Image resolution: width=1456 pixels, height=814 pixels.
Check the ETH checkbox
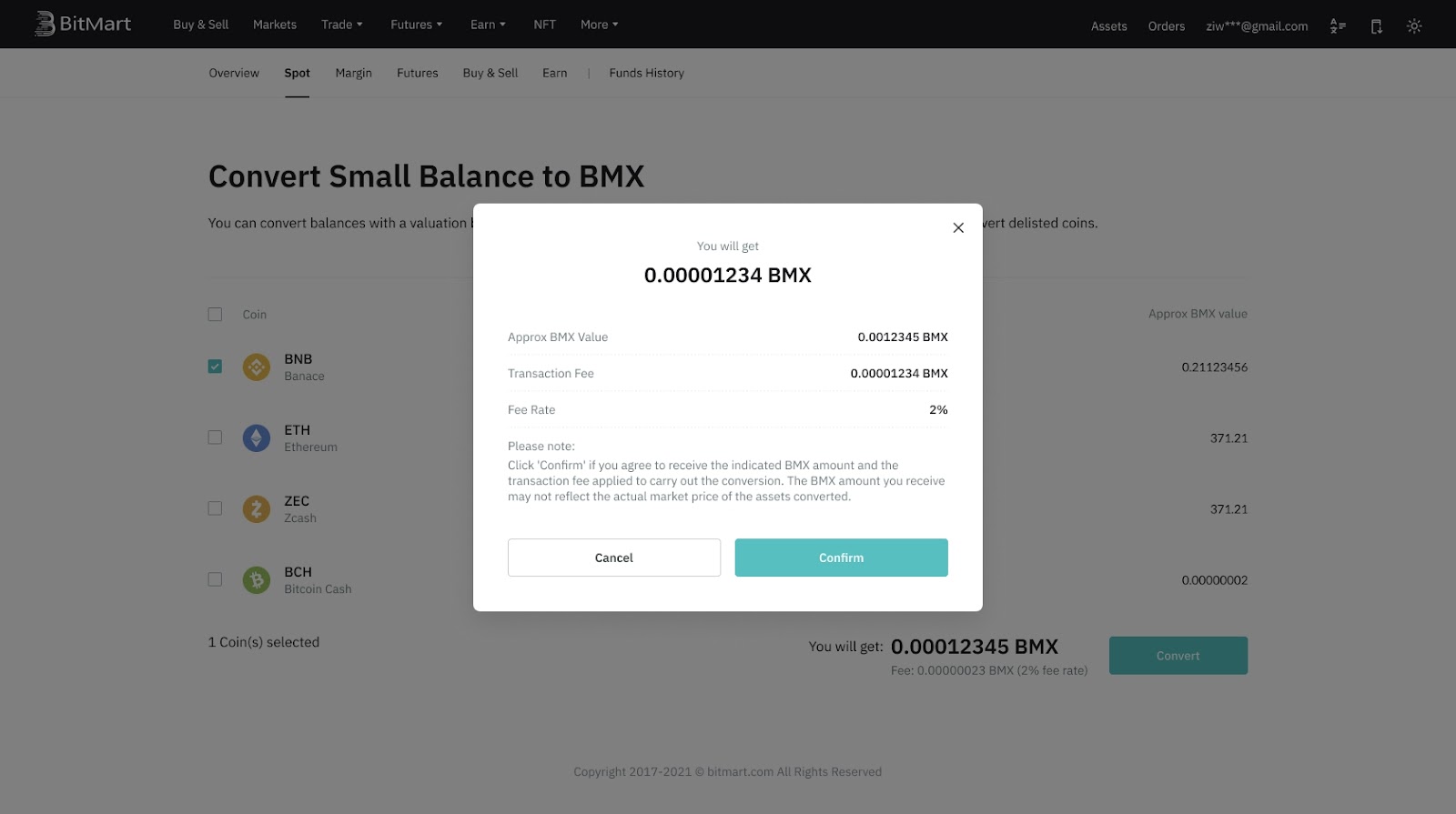coord(215,437)
